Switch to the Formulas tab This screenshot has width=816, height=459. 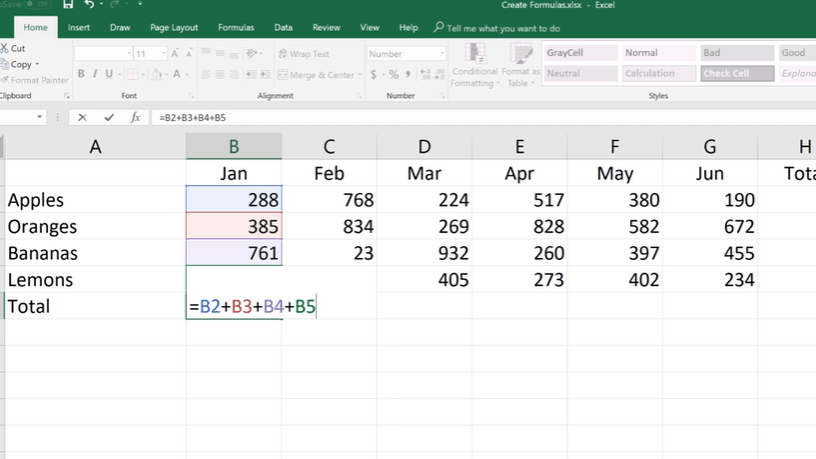point(237,28)
